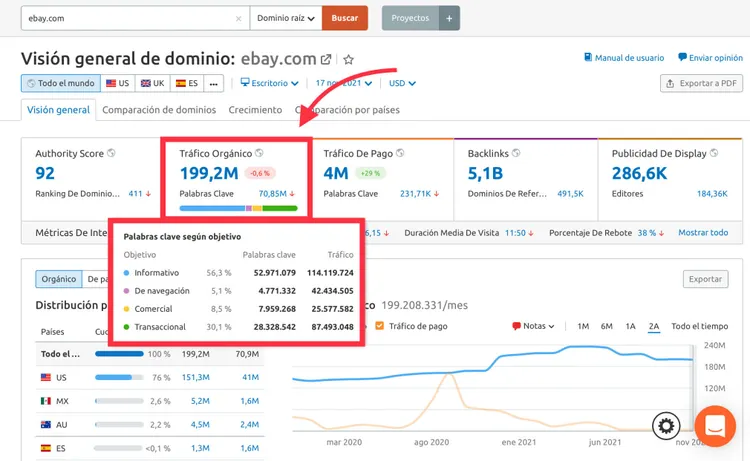
Task: Select 6M time range
Action: 607,326
